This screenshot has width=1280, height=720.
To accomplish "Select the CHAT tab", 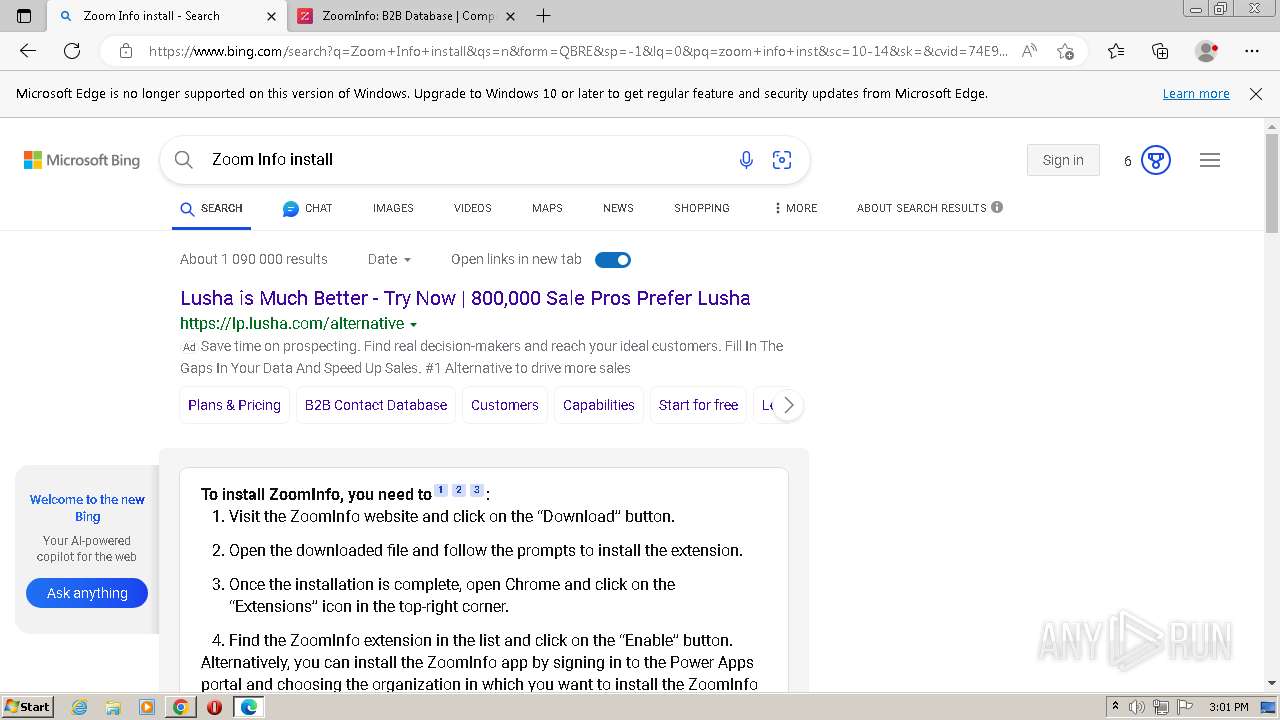I will [307, 208].
